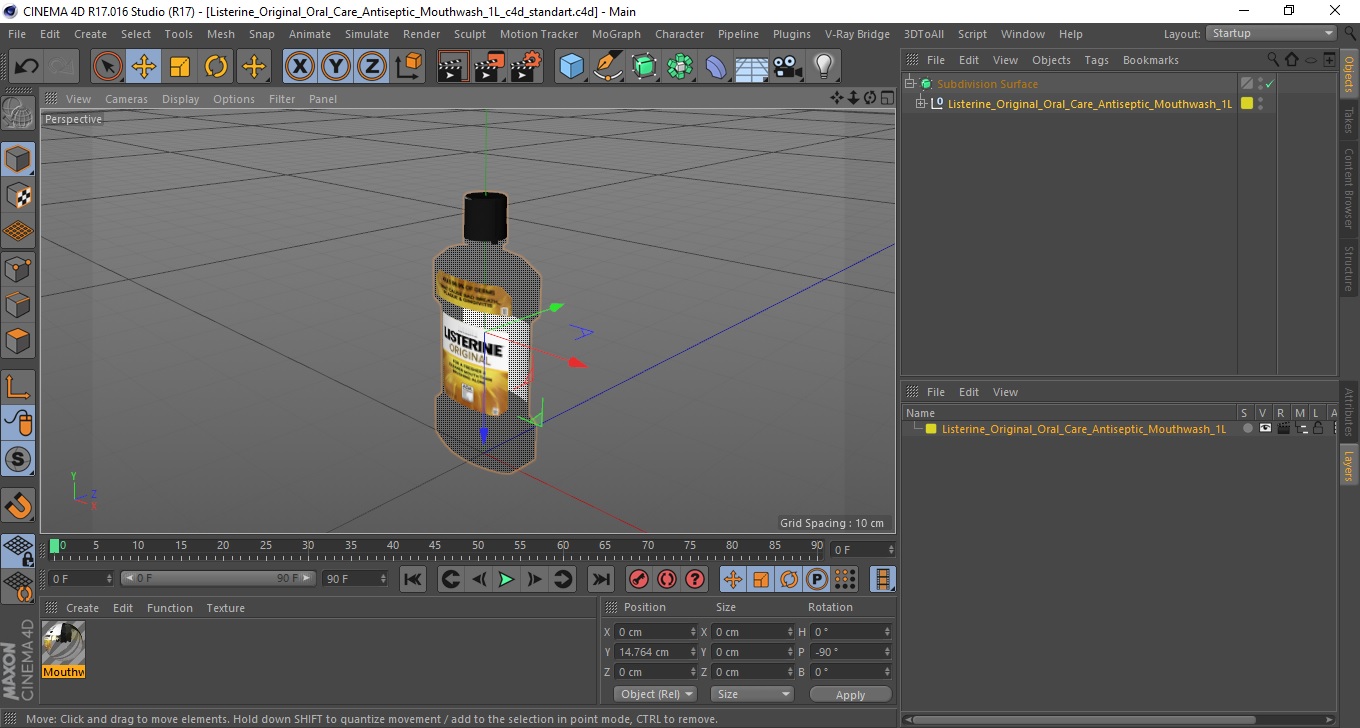Click the Y position field 14.764 cm
Image resolution: width=1360 pixels, height=728 pixels.
click(x=656, y=652)
